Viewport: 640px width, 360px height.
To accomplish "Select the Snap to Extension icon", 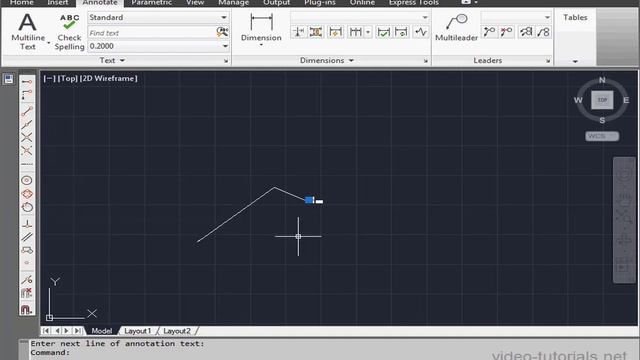I will tap(27, 164).
